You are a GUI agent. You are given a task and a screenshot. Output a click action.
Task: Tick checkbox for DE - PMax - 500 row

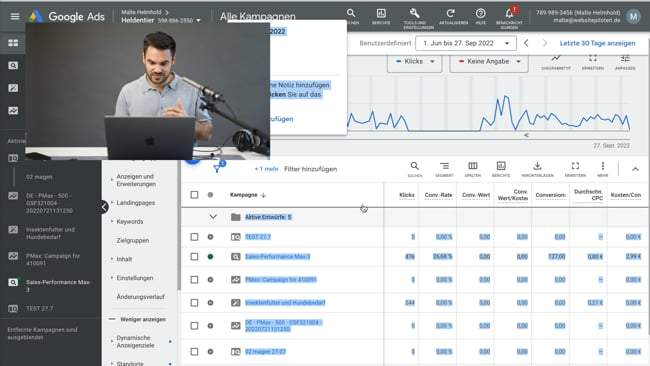194,326
